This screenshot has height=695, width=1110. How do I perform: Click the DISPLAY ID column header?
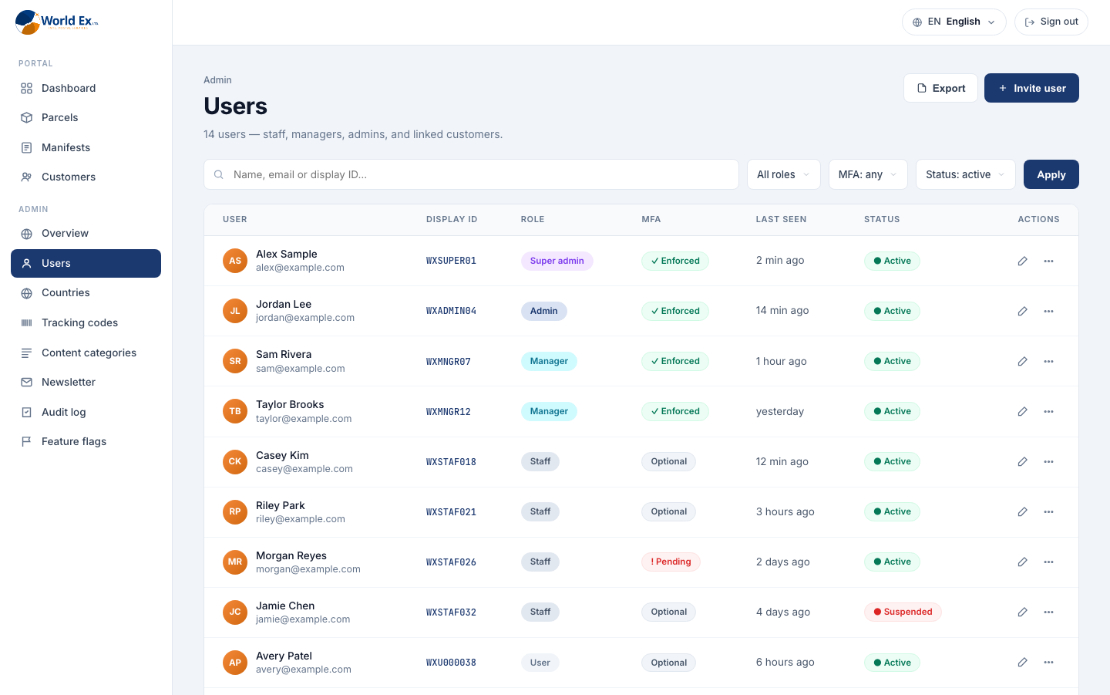tap(452, 219)
